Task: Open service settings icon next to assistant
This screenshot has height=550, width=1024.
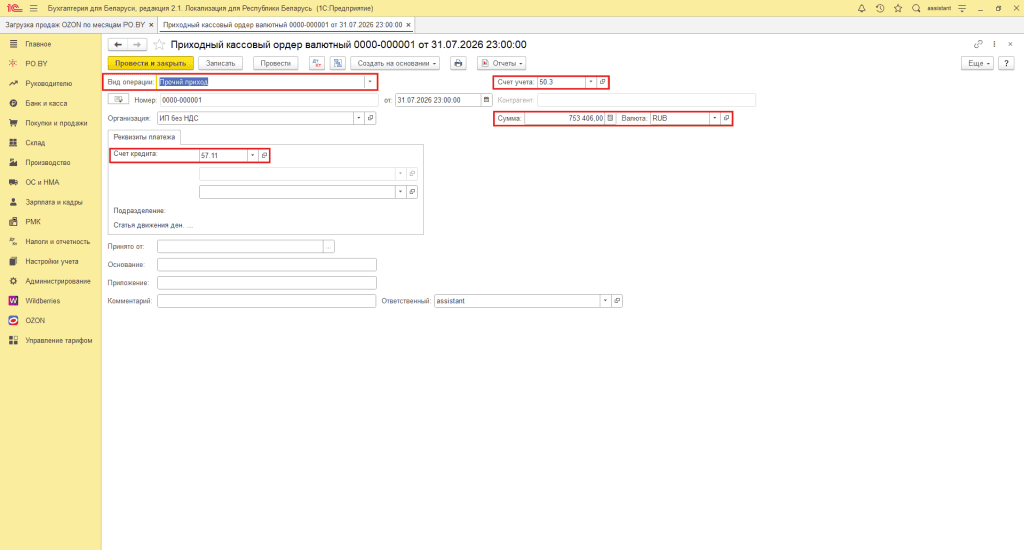Action: click(x=962, y=8)
